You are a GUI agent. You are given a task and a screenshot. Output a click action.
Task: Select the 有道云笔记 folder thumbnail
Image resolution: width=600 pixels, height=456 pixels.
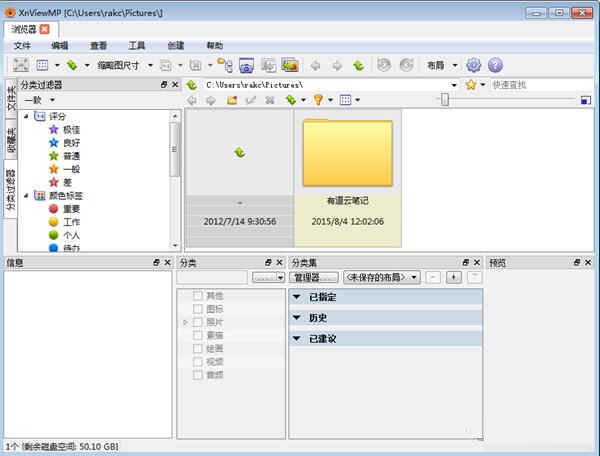[x=347, y=167]
